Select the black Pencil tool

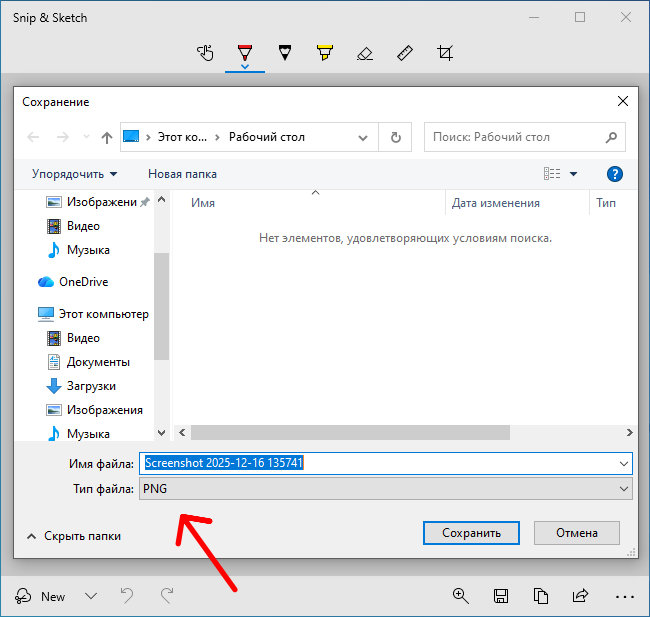285,53
